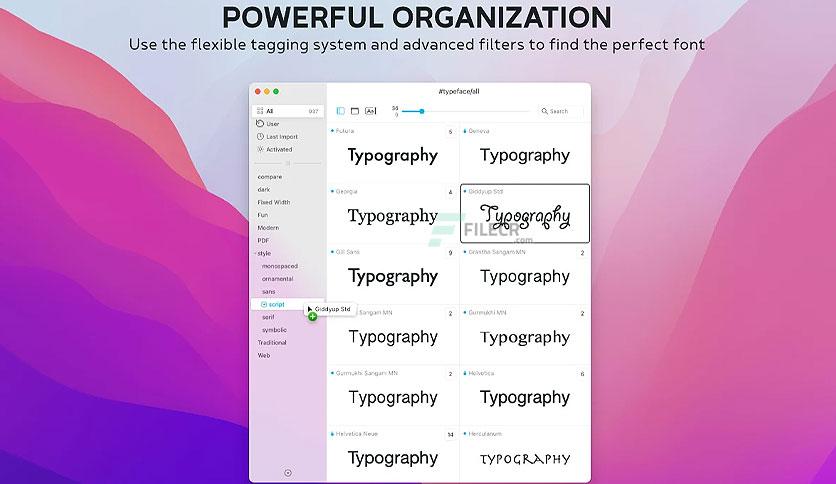Select the Fixed Width tag

pos(274,202)
